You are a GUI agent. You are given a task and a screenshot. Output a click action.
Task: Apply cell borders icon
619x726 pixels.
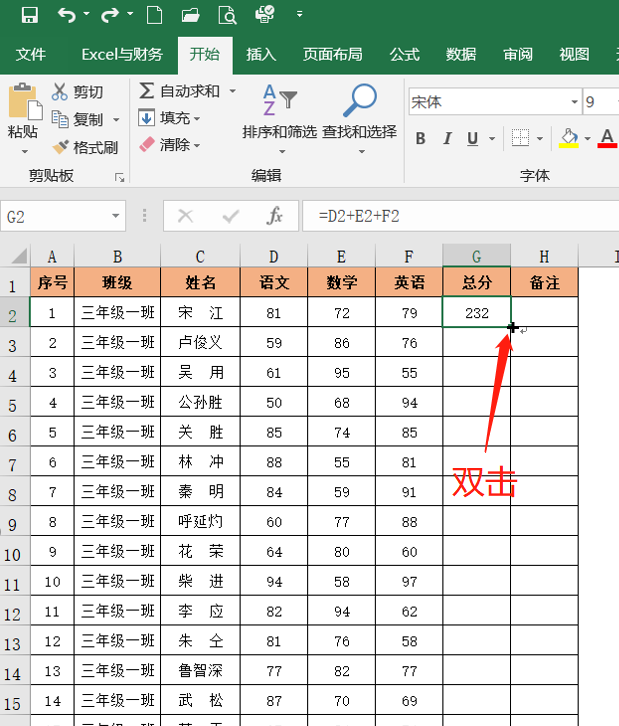(x=520, y=138)
